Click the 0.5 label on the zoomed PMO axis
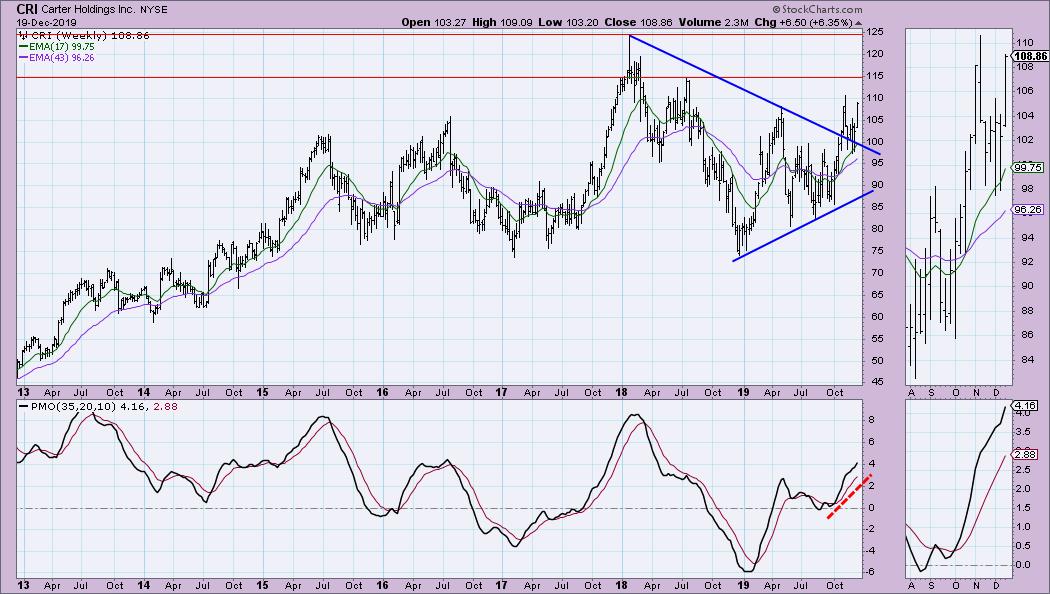The image size is (1050, 594). click(x=1023, y=546)
